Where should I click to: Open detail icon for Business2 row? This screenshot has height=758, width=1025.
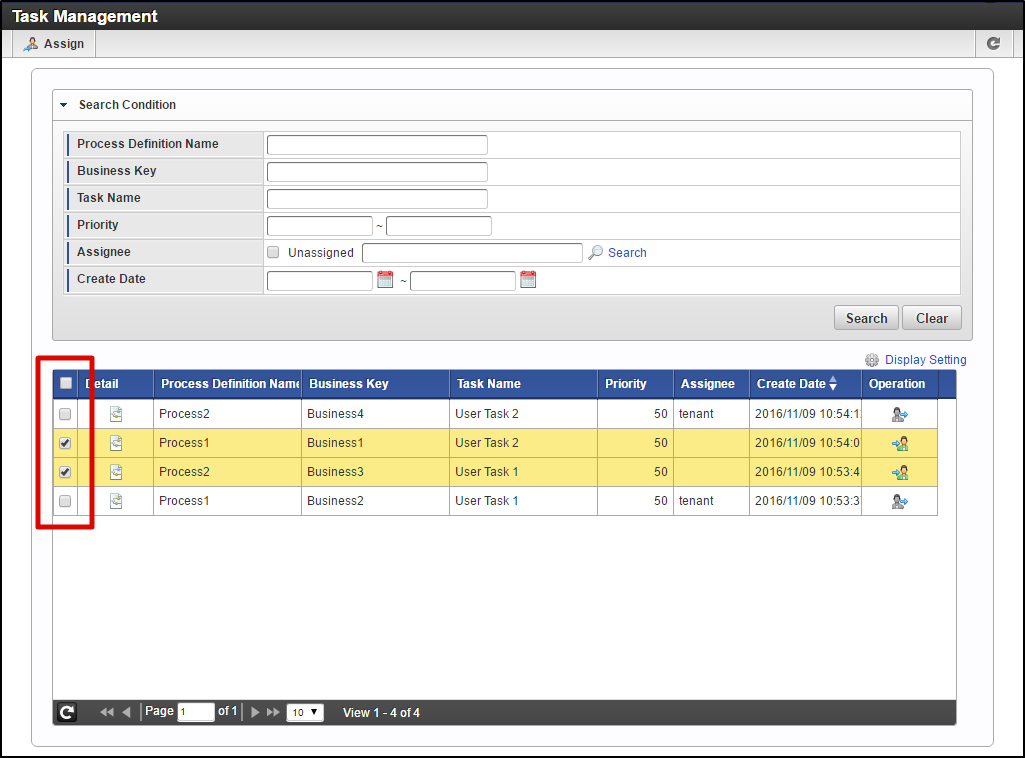pos(116,501)
